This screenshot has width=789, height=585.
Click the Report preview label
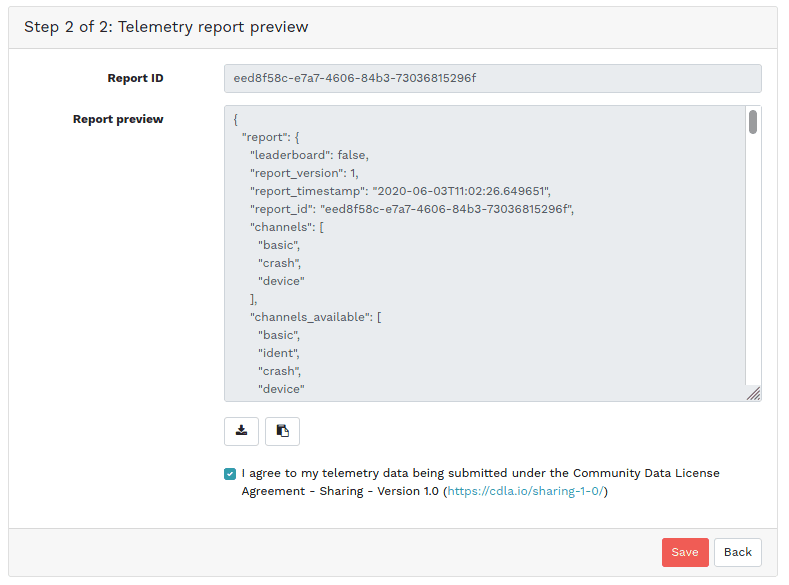point(118,119)
